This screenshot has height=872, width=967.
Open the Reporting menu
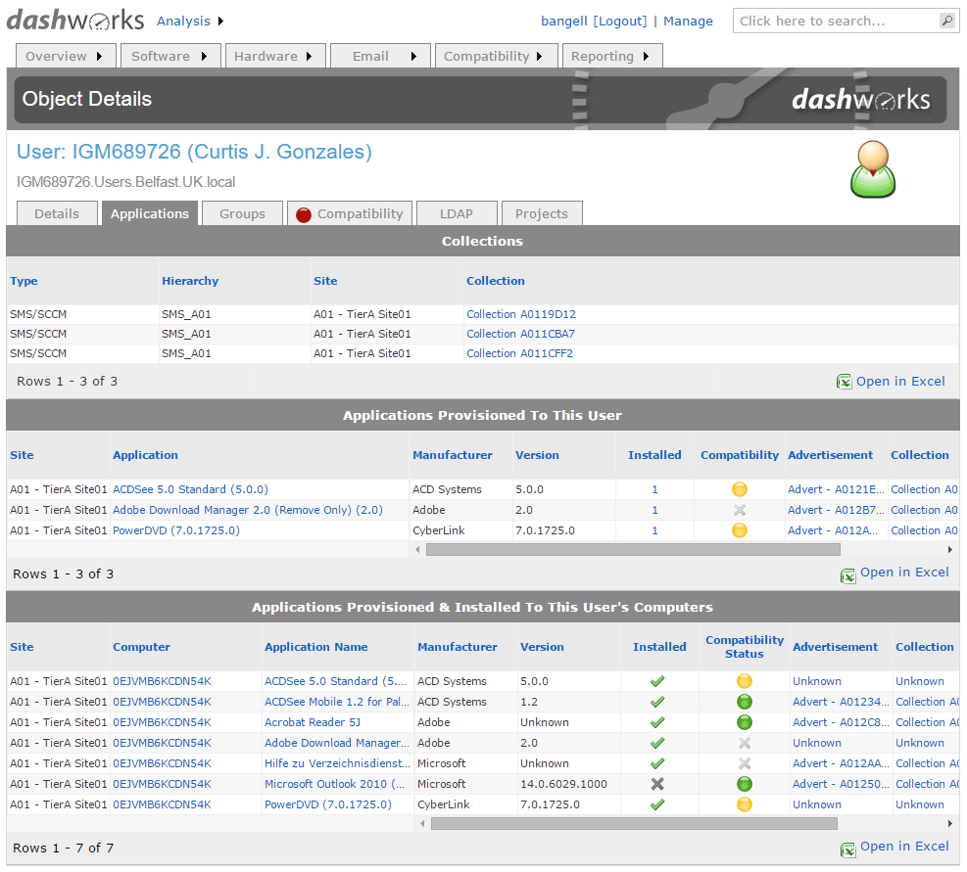coord(612,56)
